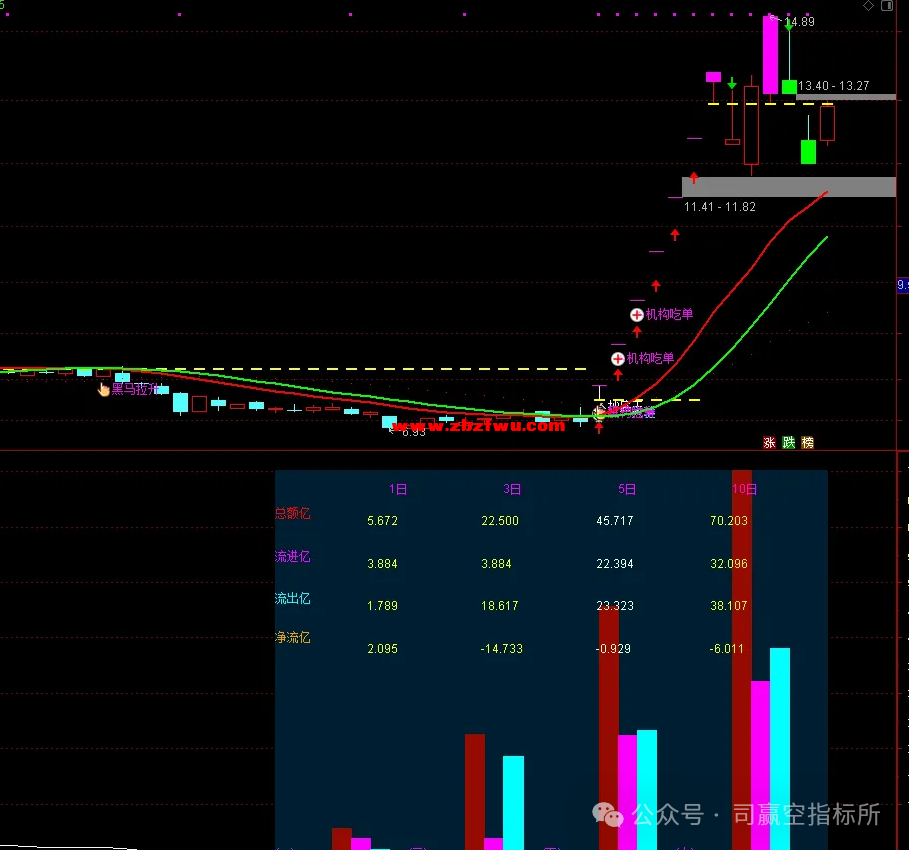This screenshot has width=909, height=850.
Task: Click the 总额亿 row label
Action: pos(293,513)
